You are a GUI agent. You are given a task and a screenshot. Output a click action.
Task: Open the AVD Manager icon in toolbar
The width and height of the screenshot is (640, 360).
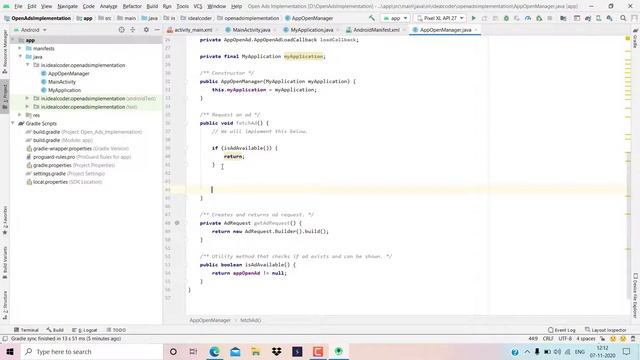[x=598, y=18]
